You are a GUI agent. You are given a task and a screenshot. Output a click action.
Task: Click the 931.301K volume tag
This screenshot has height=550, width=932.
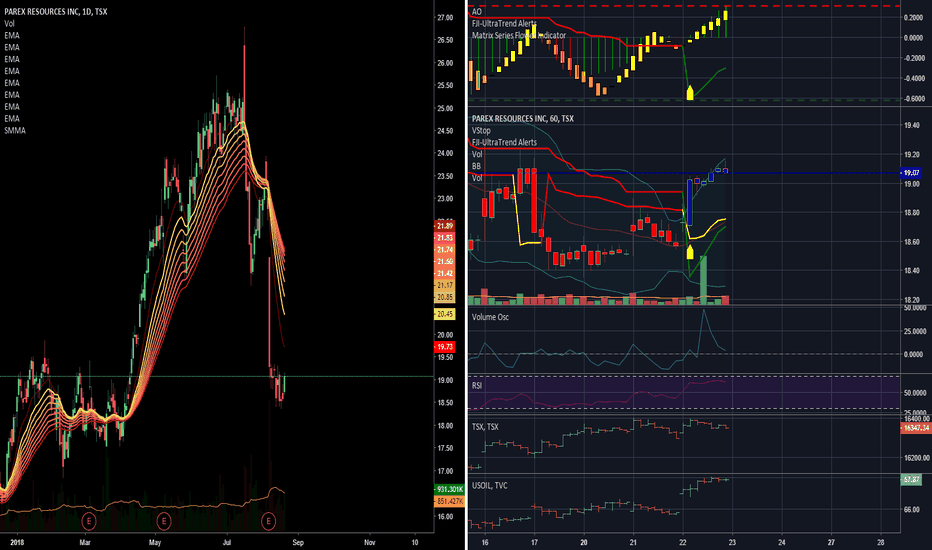(449, 489)
